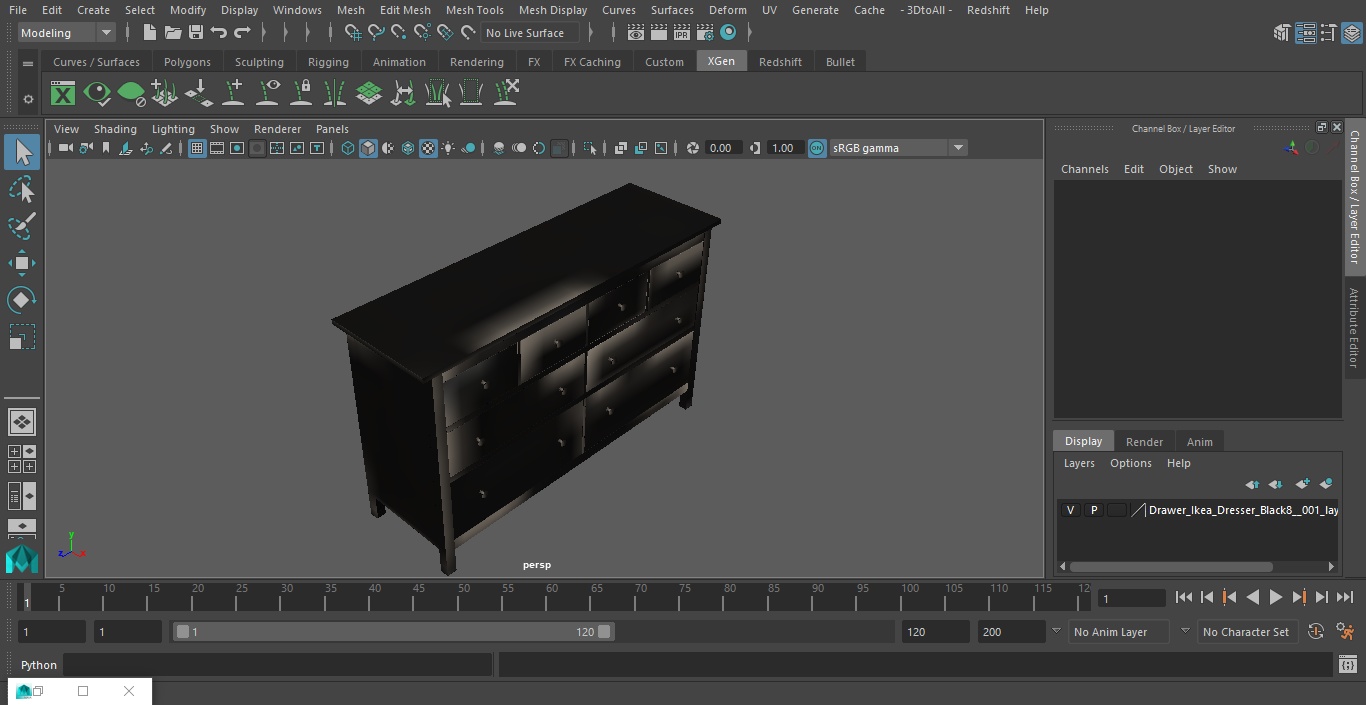Switch to the Rigging shelf tab
This screenshot has height=705, width=1366.
click(328, 62)
